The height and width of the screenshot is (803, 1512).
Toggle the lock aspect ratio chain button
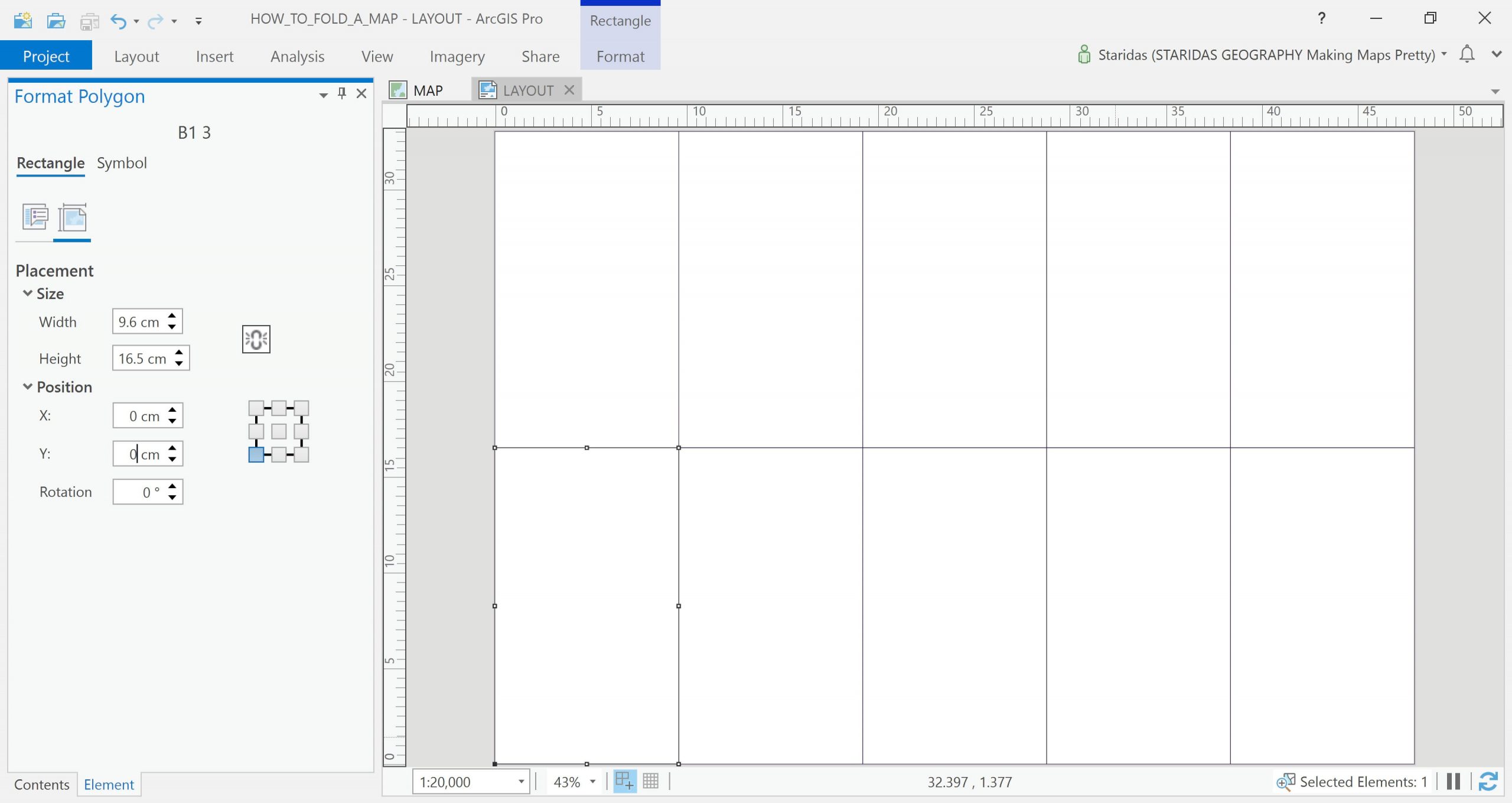pyautogui.click(x=256, y=339)
